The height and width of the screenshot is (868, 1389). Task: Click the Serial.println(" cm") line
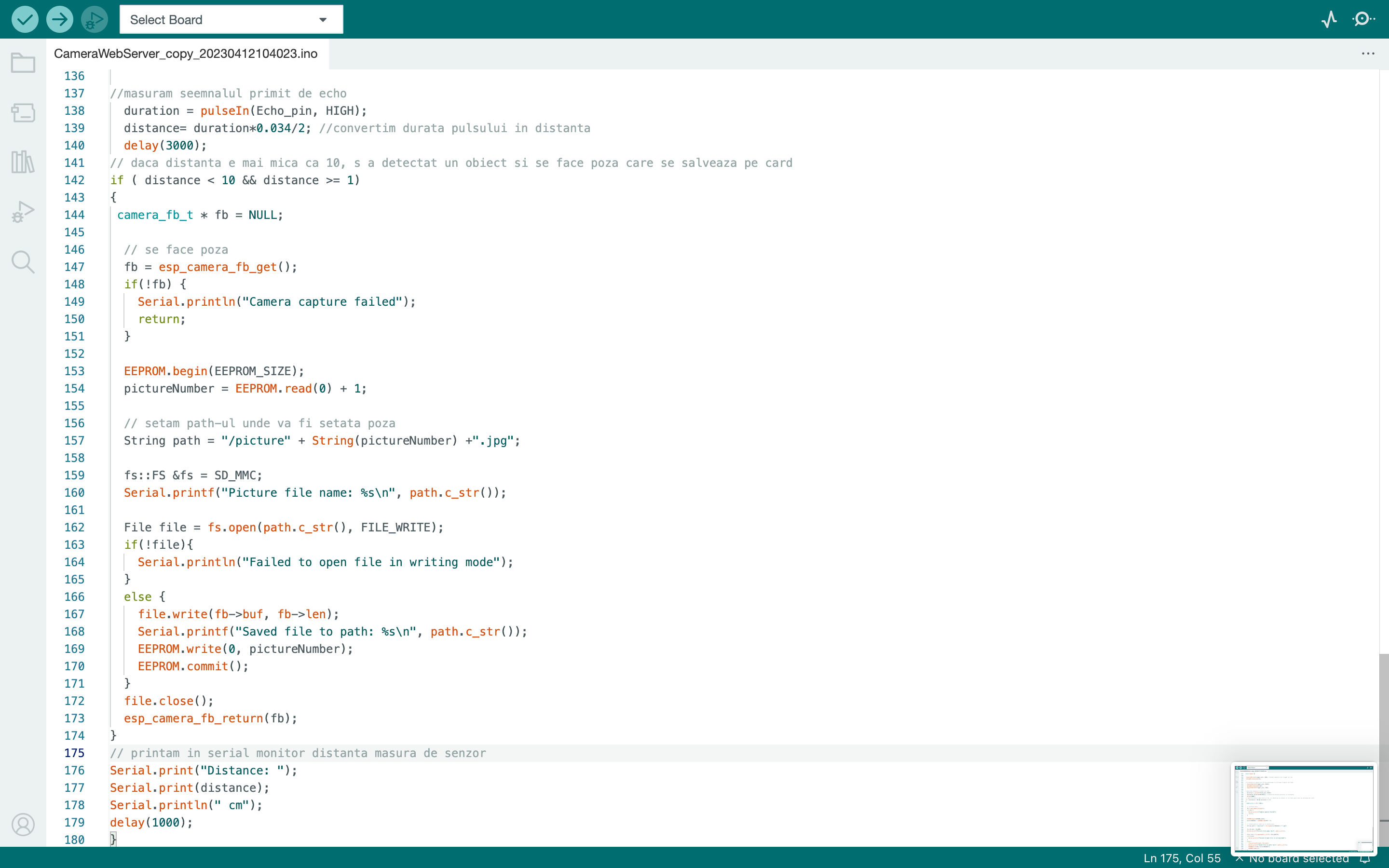point(186,805)
